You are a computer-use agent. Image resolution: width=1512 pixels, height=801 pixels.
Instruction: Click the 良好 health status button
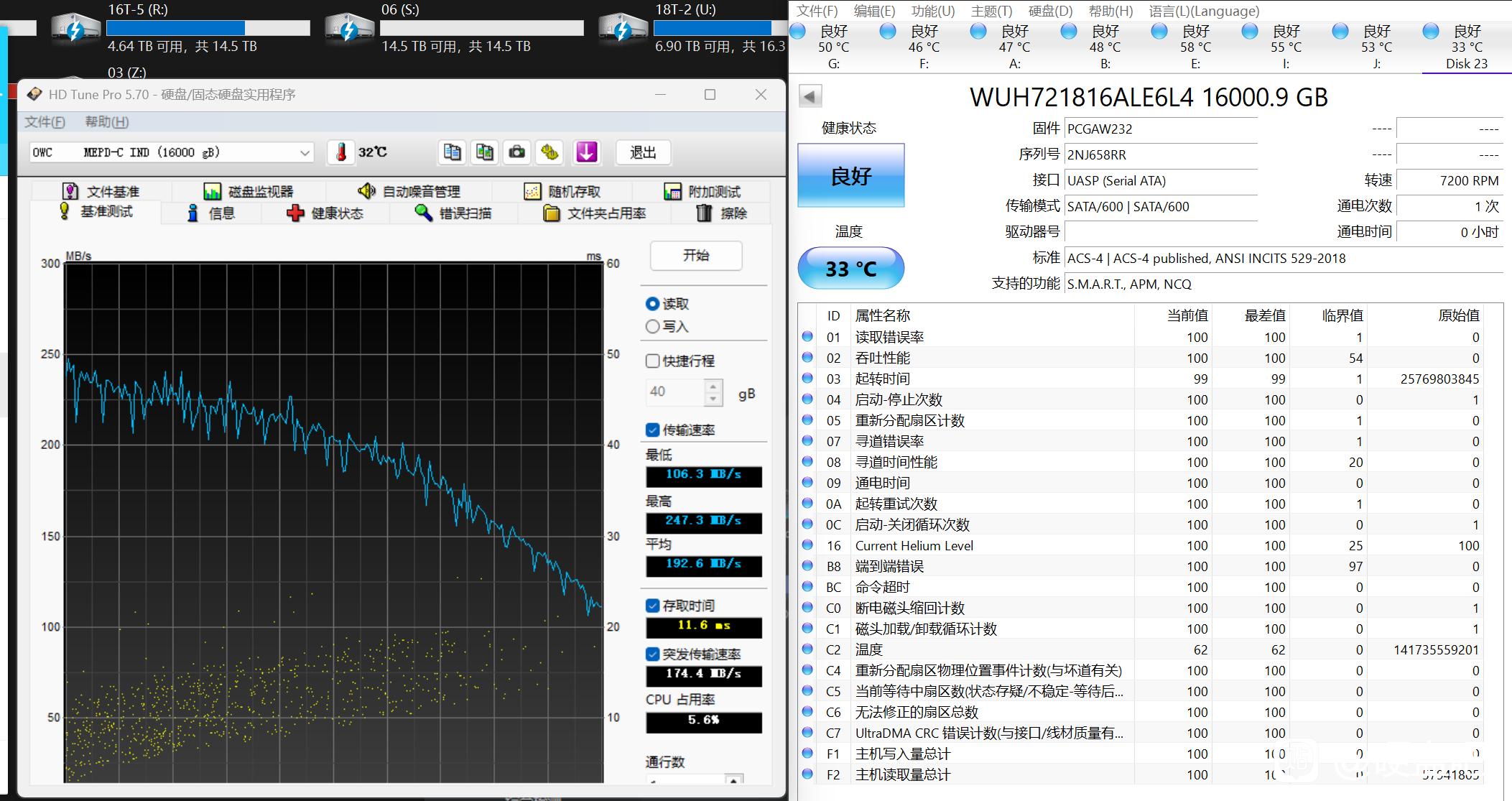click(851, 176)
